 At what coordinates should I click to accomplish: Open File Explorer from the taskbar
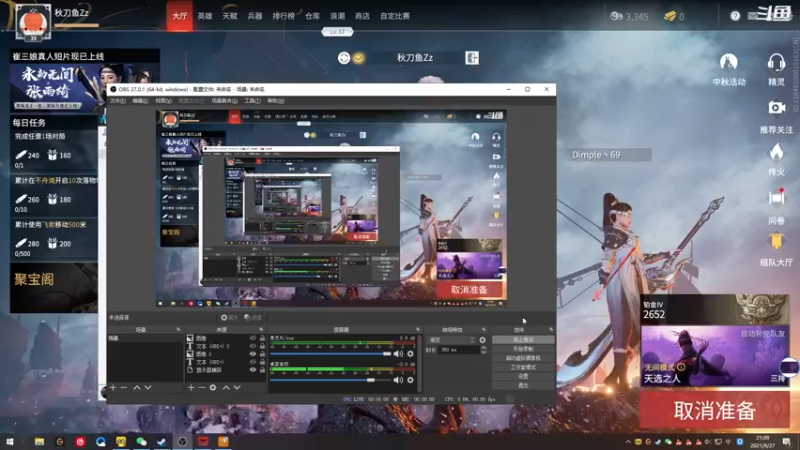(x=39, y=441)
